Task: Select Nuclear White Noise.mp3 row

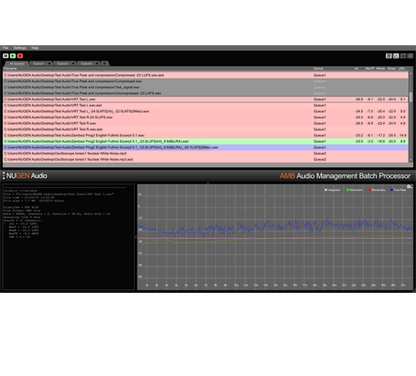Action: pos(206,153)
